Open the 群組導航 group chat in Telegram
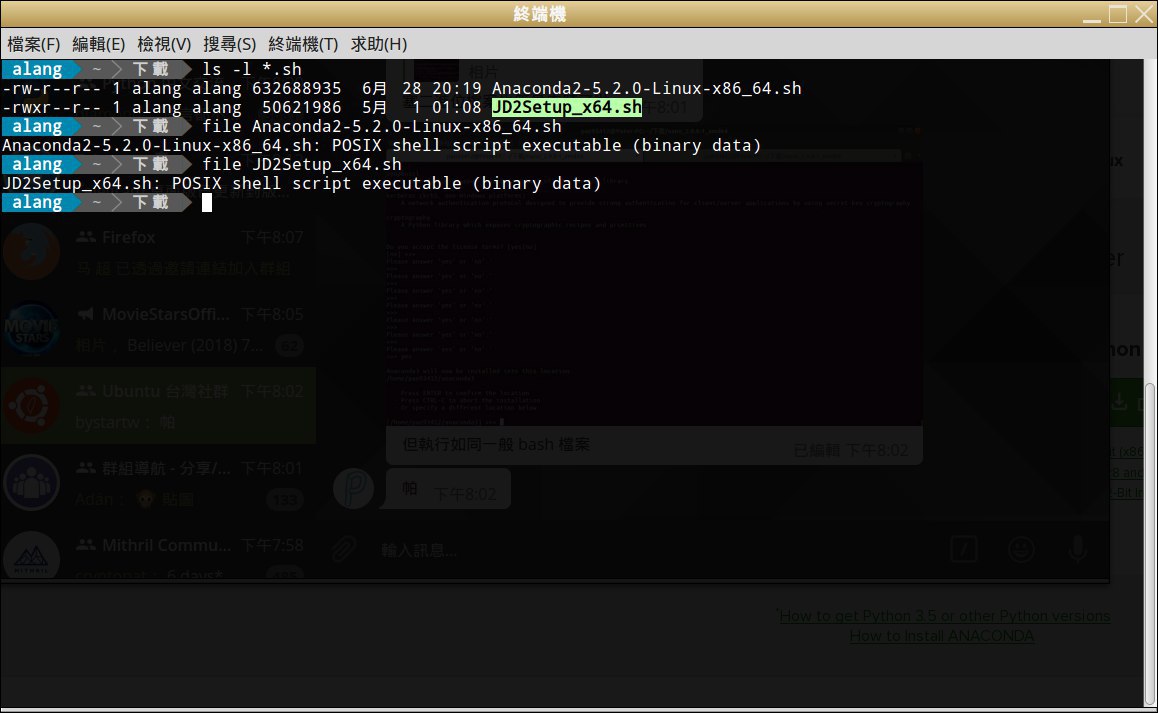Viewport: 1158px width, 713px height. pyautogui.click(x=158, y=482)
